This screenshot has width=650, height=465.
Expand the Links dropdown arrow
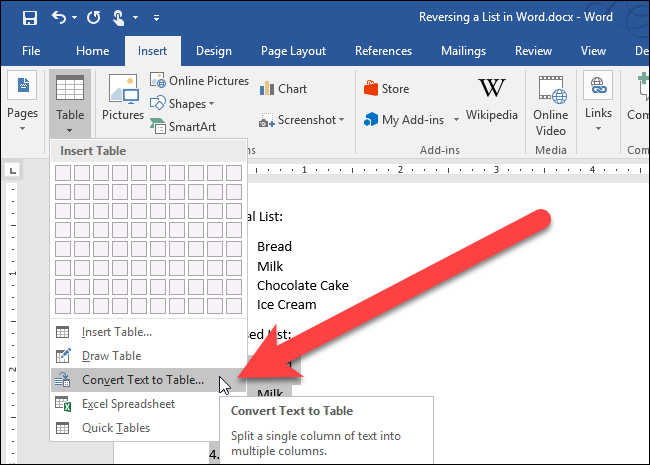tap(598, 129)
